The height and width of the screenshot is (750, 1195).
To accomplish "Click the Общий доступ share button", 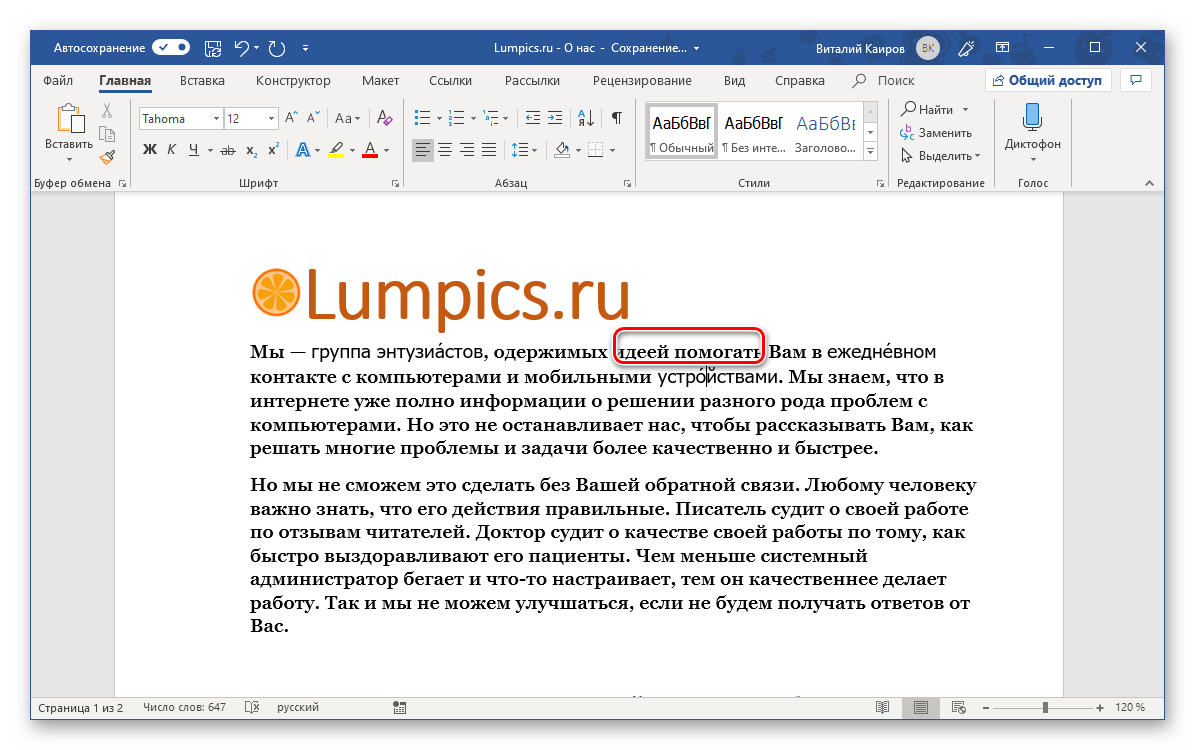I will [1047, 81].
